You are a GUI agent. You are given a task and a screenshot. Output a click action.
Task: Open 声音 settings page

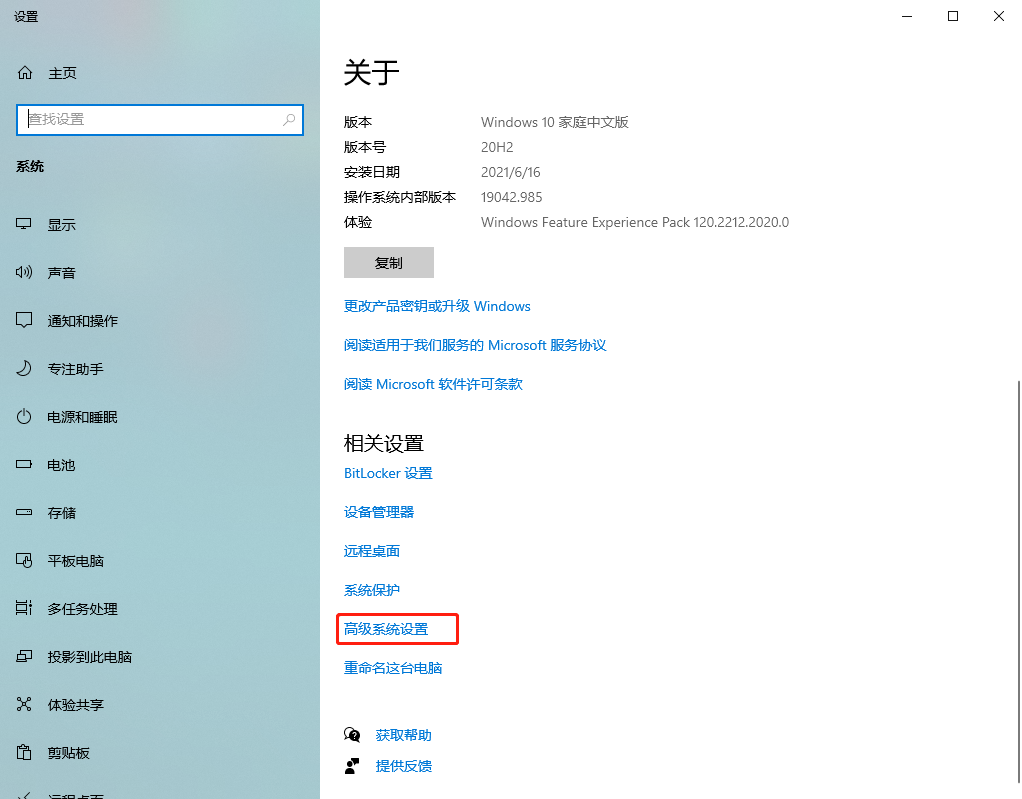pos(61,273)
